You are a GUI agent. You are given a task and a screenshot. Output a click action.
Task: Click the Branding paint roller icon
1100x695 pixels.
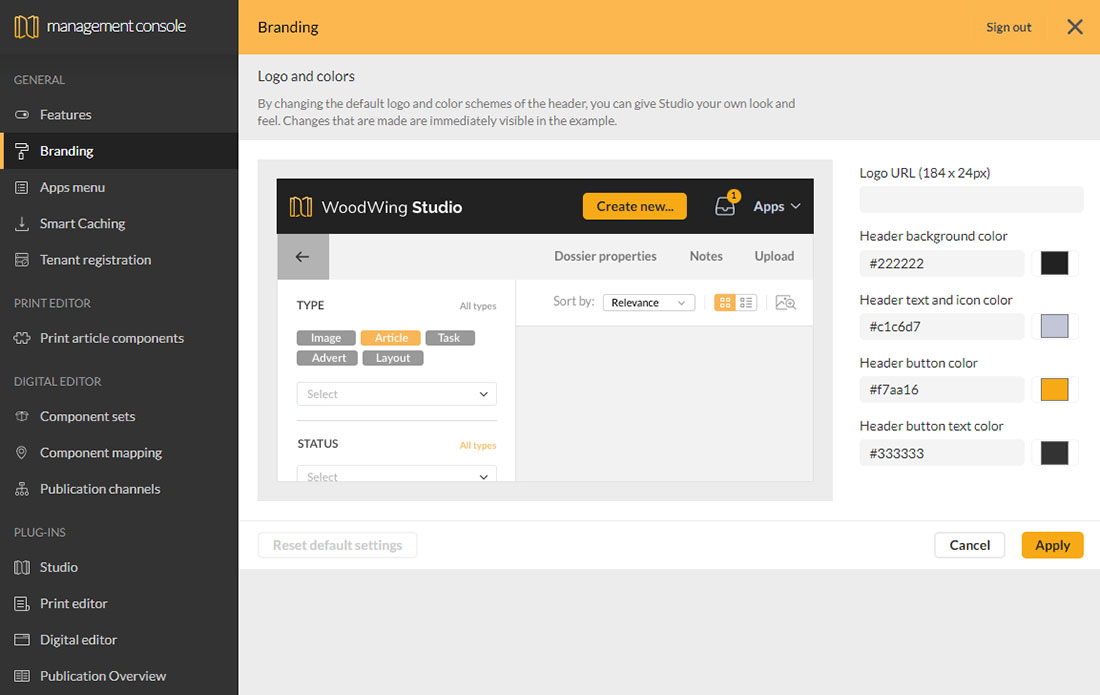(22, 151)
